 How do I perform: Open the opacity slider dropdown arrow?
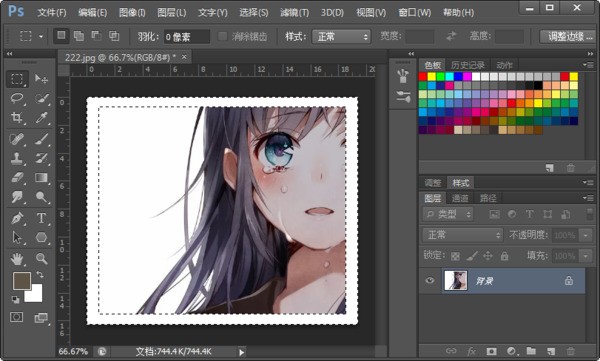tap(585, 235)
